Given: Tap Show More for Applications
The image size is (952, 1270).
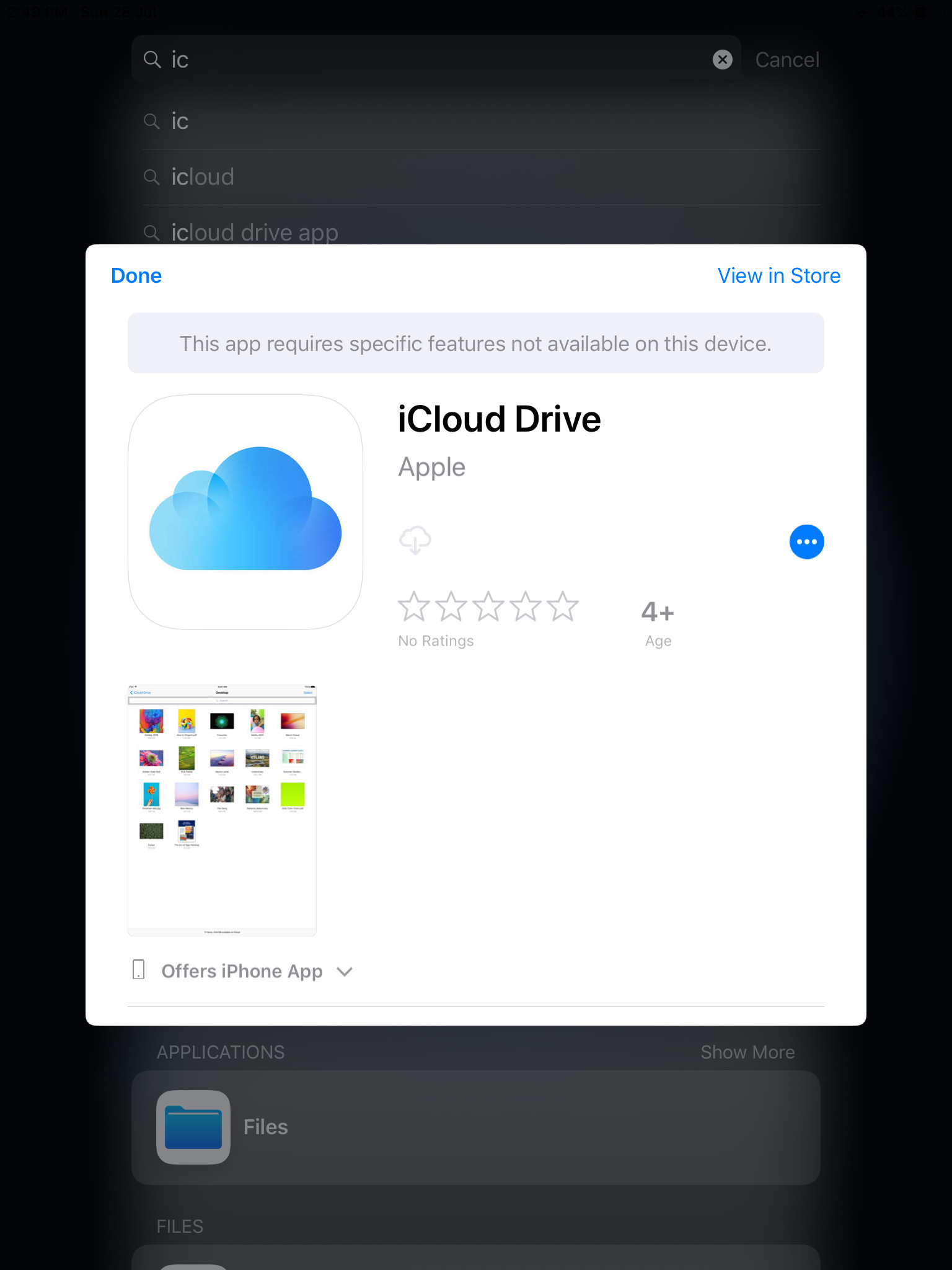Looking at the screenshot, I should pos(747,1052).
